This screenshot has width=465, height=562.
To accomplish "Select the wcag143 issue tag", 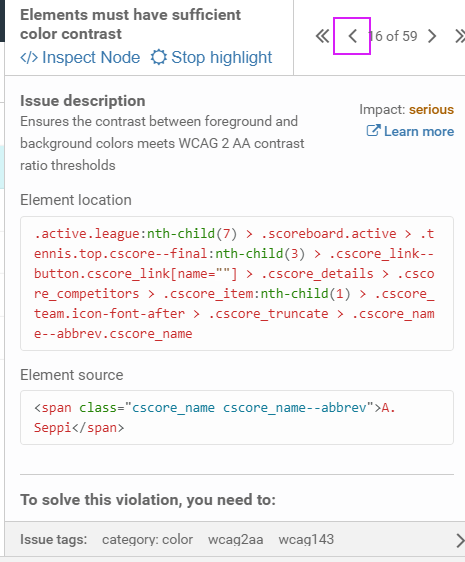I will 306,540.
